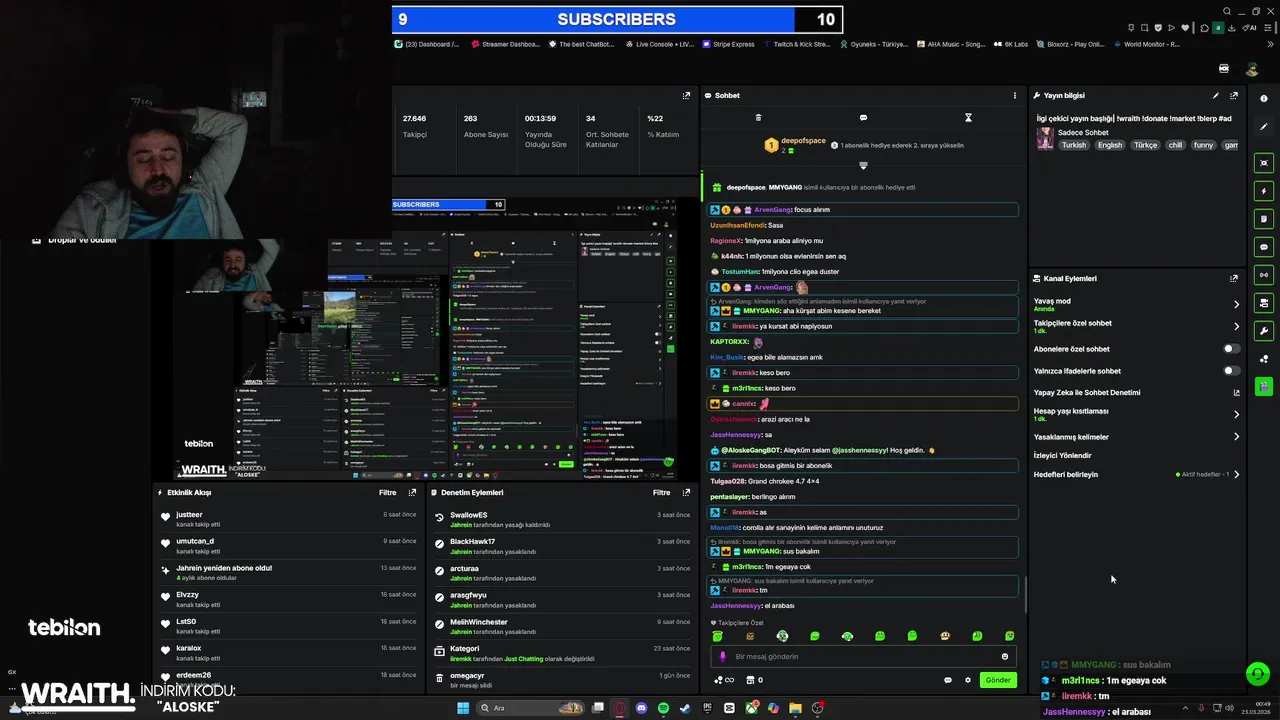Click the funny tag chip
The width and height of the screenshot is (1280, 720).
point(1204,145)
